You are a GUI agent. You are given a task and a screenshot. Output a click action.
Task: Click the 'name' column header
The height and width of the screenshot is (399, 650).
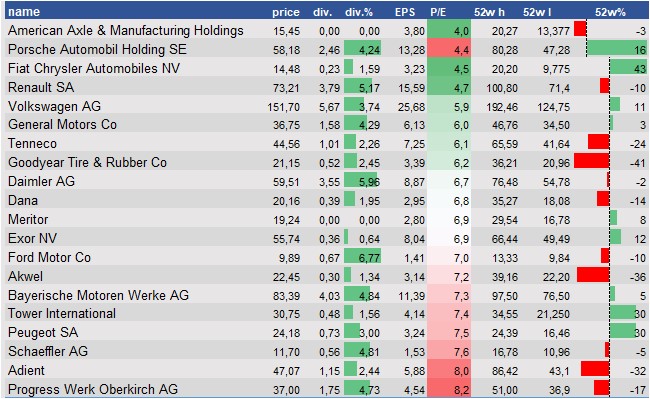pyautogui.click(x=24, y=12)
